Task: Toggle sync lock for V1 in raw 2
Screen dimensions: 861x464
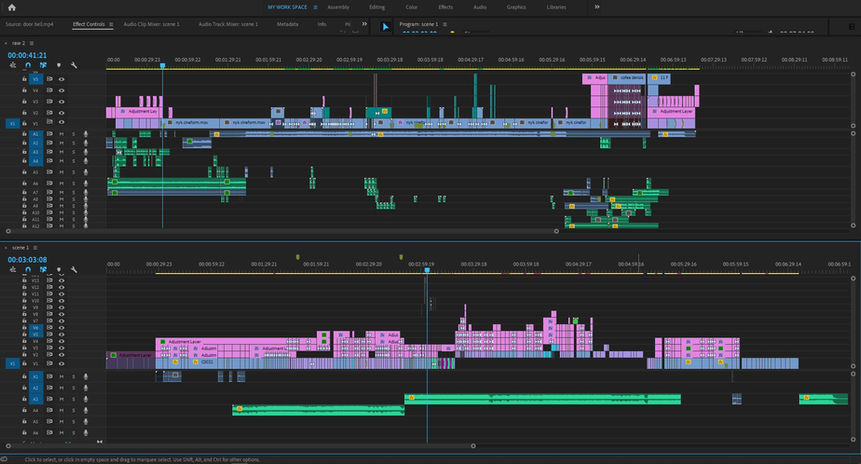Action: click(x=48, y=123)
